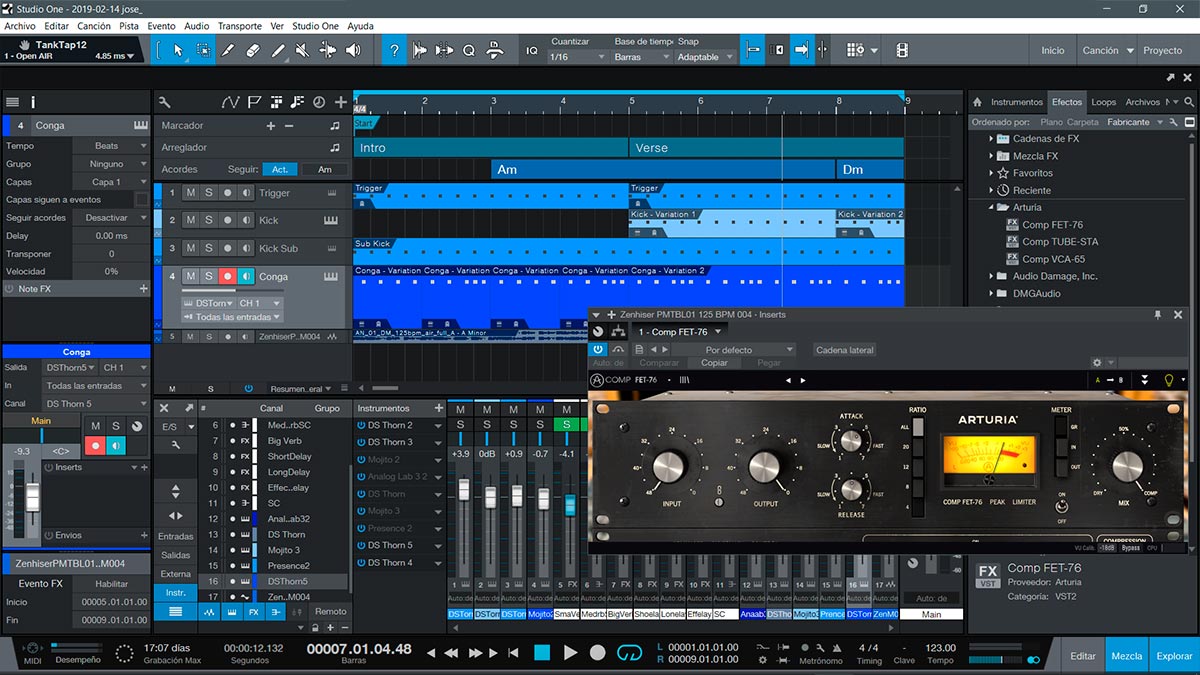Open plugin settings gear in Comp FET-76 window

(x=1097, y=363)
